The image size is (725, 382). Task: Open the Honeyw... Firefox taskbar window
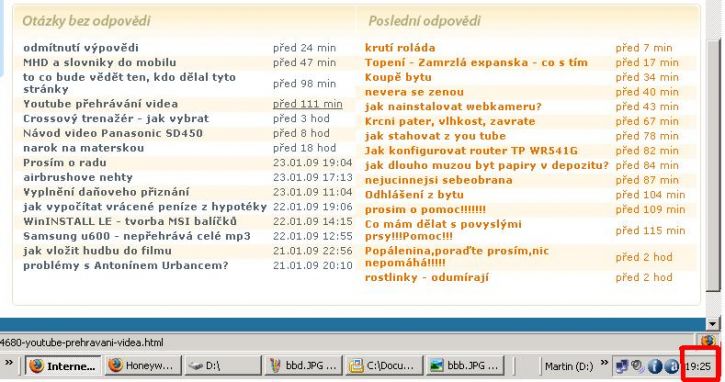click(143, 366)
